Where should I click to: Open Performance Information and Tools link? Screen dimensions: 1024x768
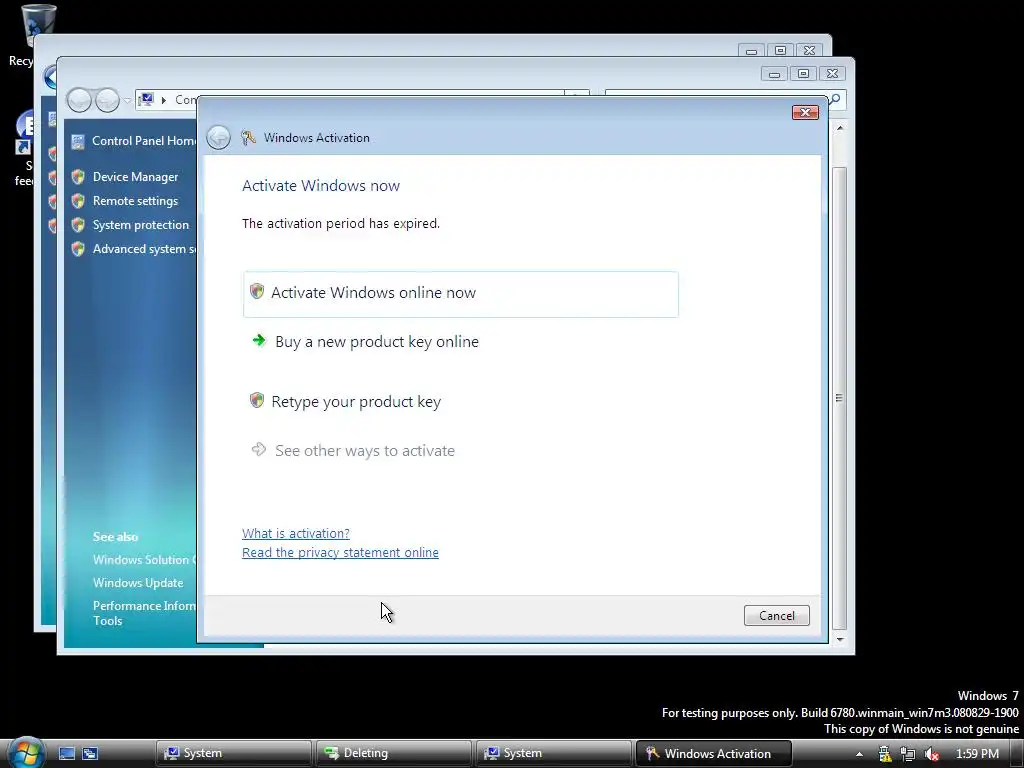coord(144,613)
